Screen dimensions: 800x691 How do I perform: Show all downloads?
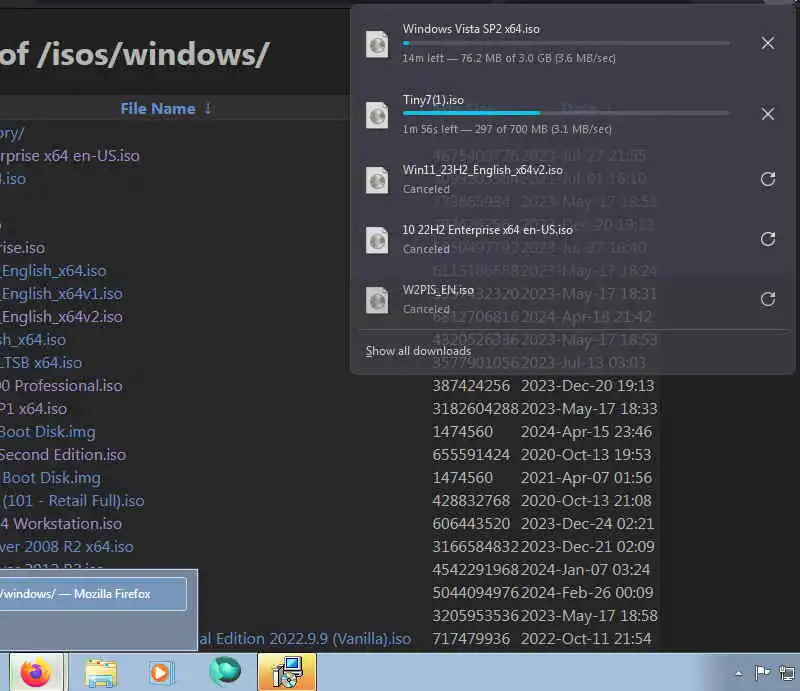coord(418,351)
